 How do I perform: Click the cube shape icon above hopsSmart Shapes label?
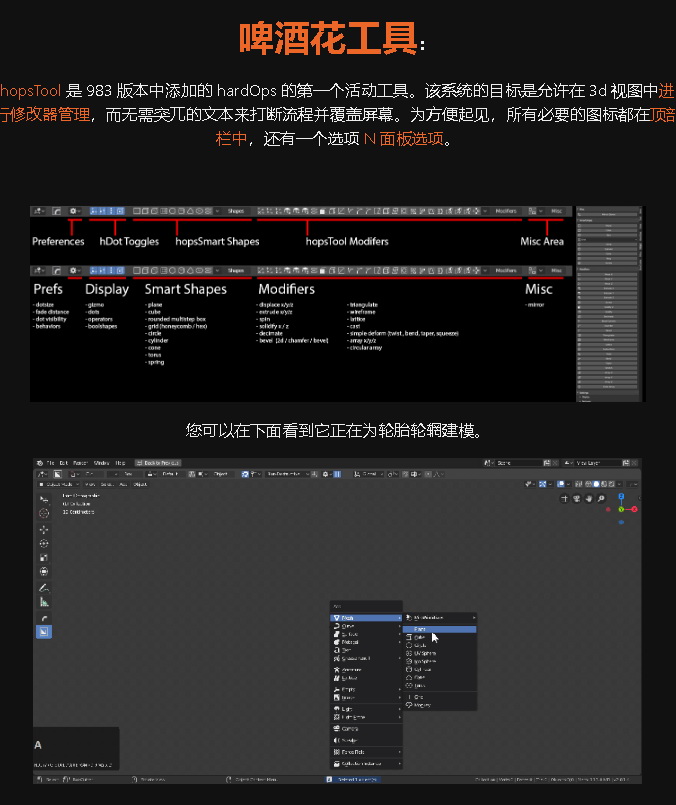pos(145,211)
